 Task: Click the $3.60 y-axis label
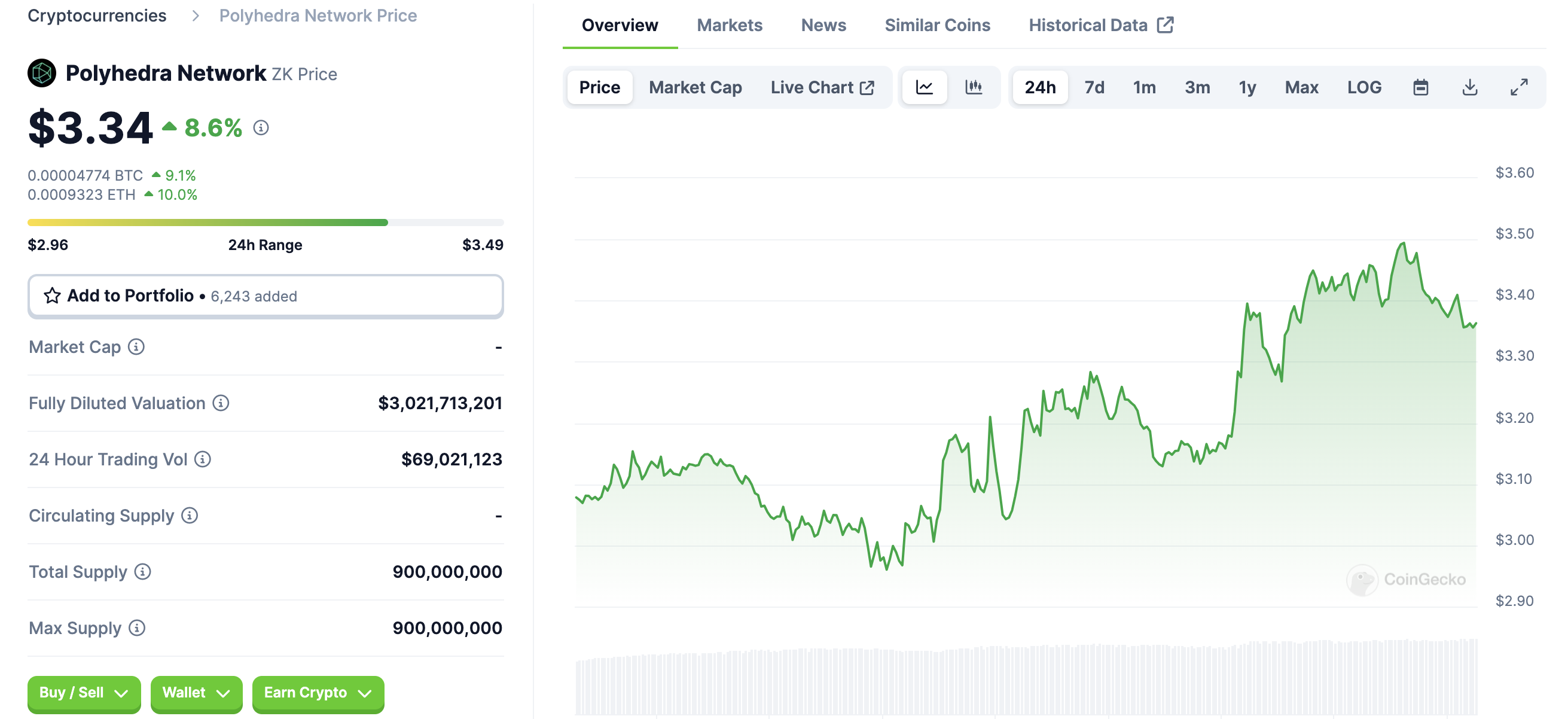[1514, 172]
